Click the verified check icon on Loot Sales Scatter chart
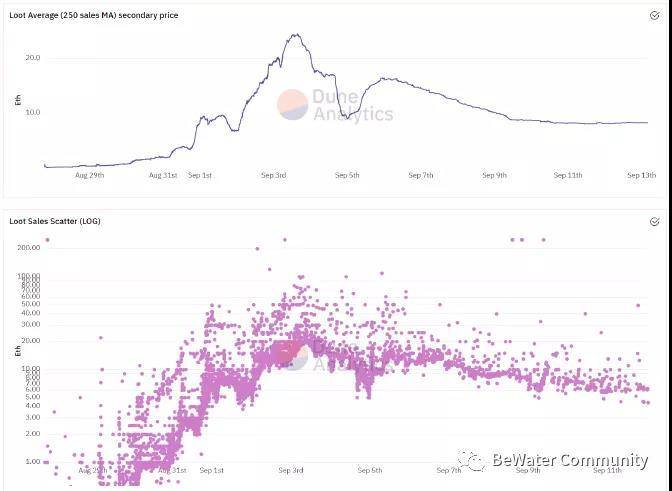 click(x=654, y=221)
